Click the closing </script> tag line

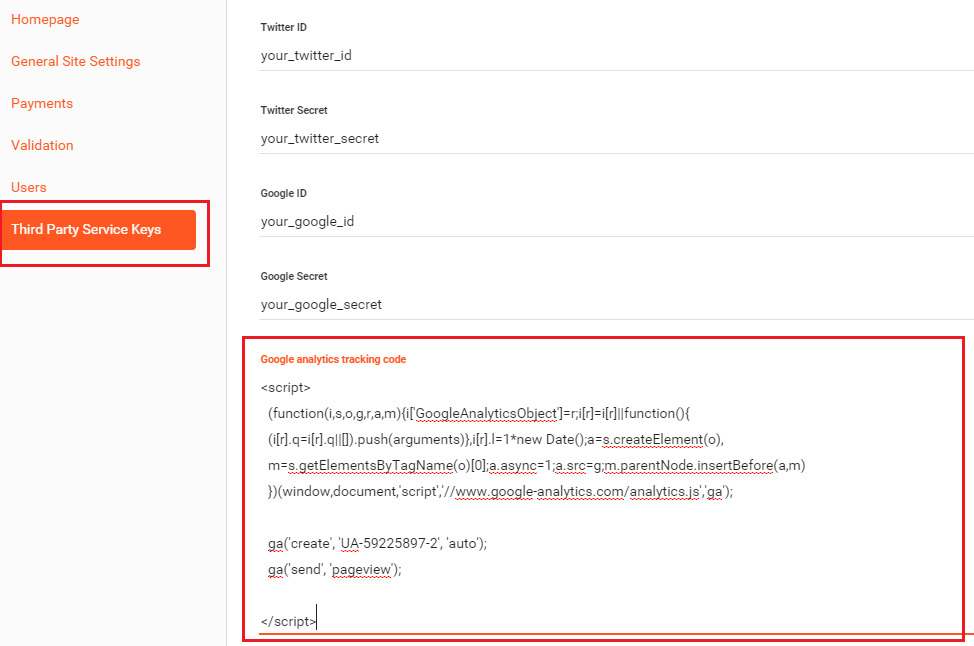tap(288, 621)
